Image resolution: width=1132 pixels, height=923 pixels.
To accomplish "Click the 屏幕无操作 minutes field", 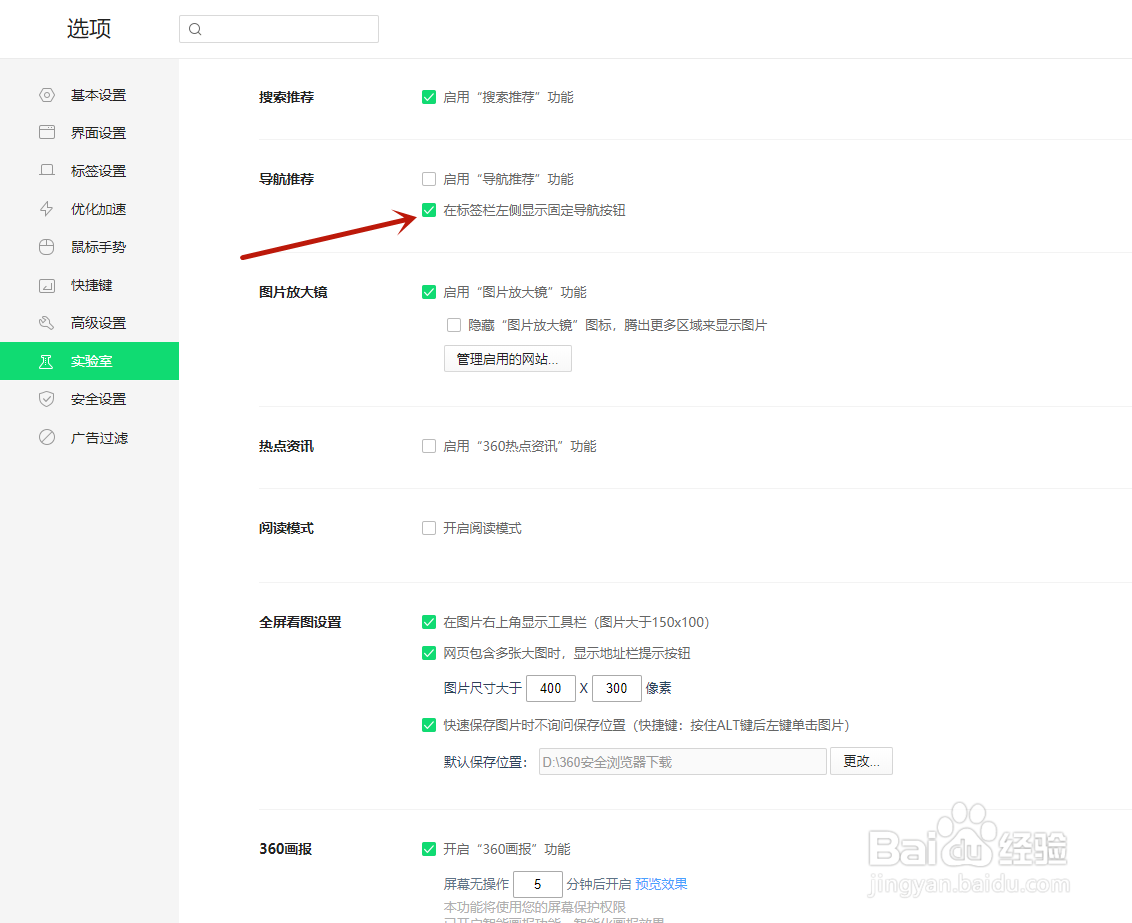I will click(x=538, y=884).
